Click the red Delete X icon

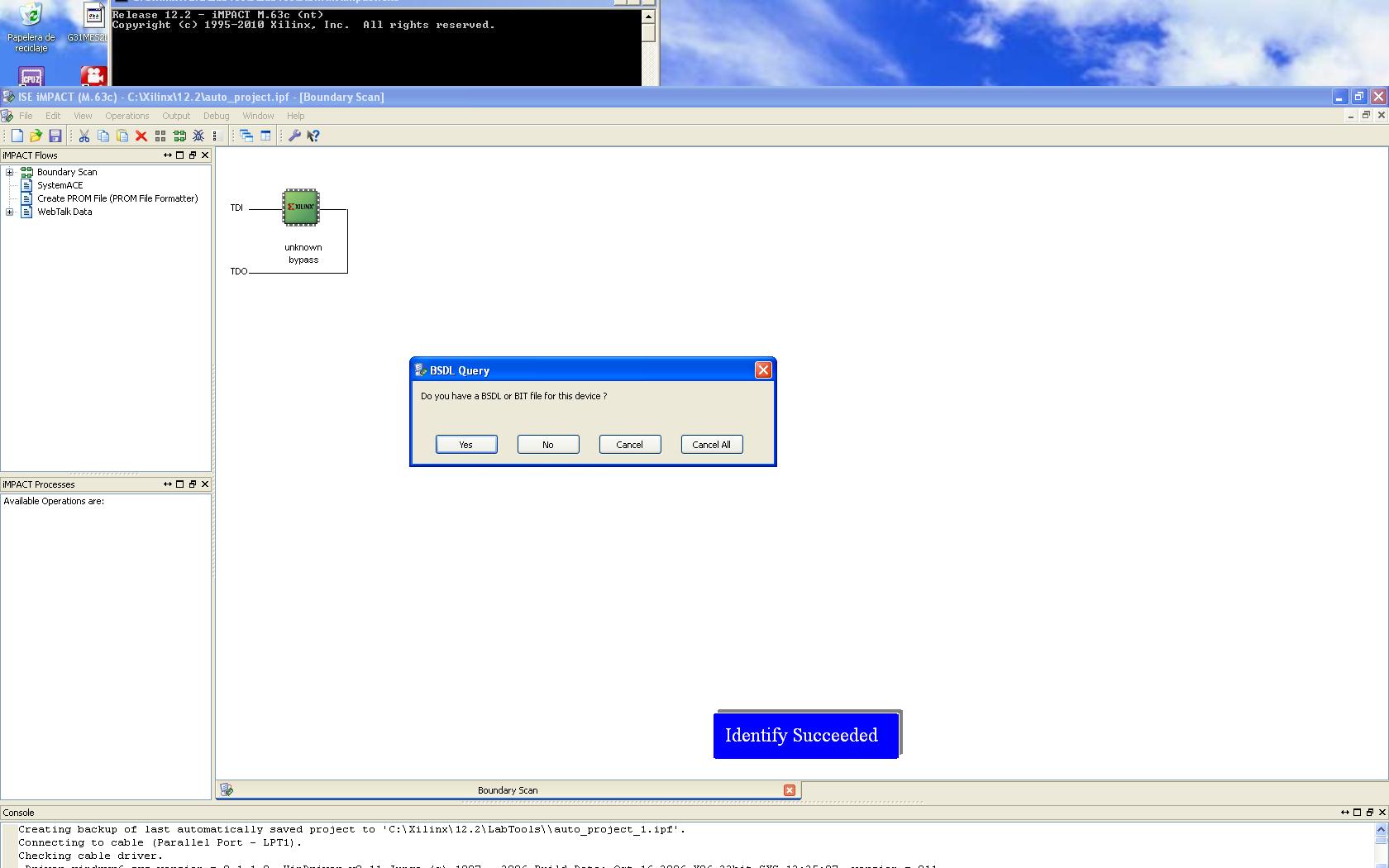[141, 136]
